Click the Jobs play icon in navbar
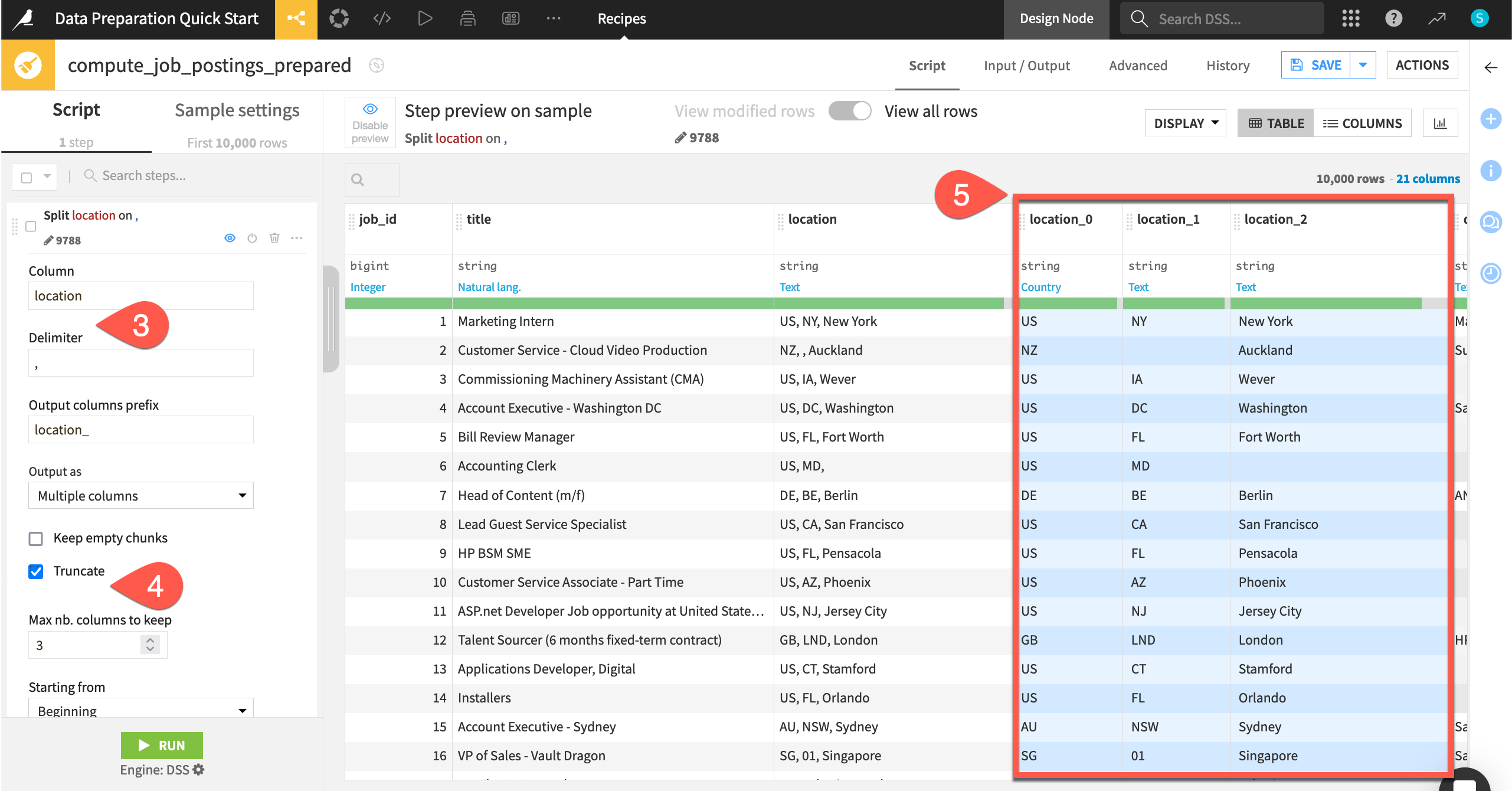 (425, 19)
